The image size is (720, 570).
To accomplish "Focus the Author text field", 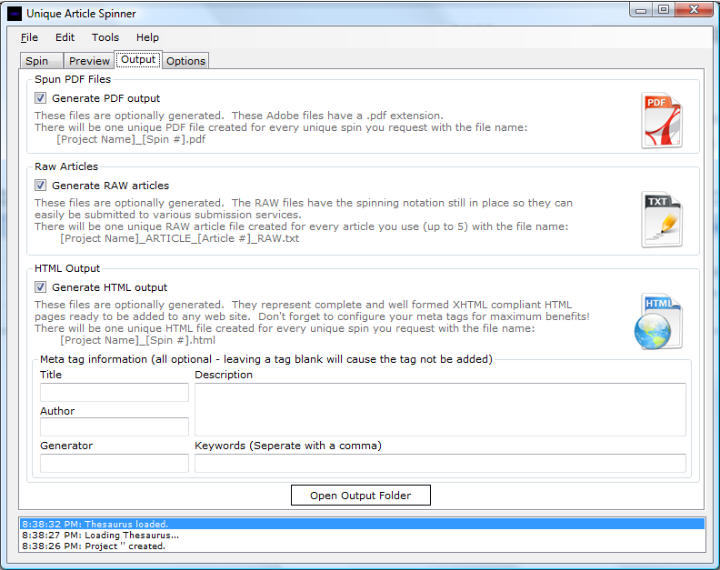I will pyautogui.click(x=114, y=427).
